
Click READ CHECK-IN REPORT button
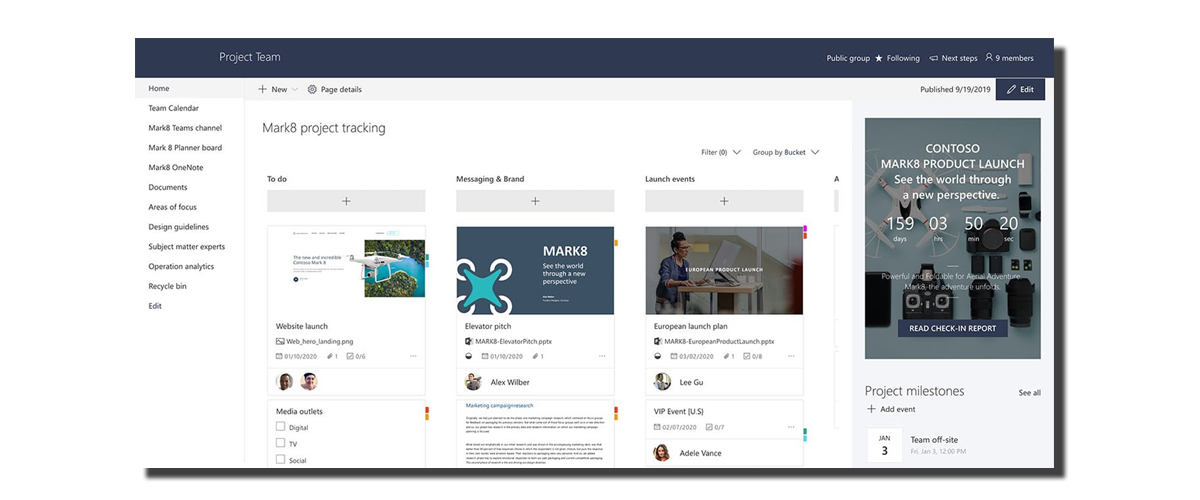pyautogui.click(x=953, y=328)
